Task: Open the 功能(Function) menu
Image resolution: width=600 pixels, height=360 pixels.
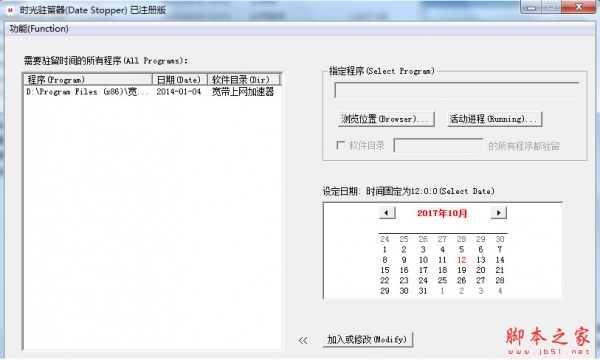Action: click(39, 29)
